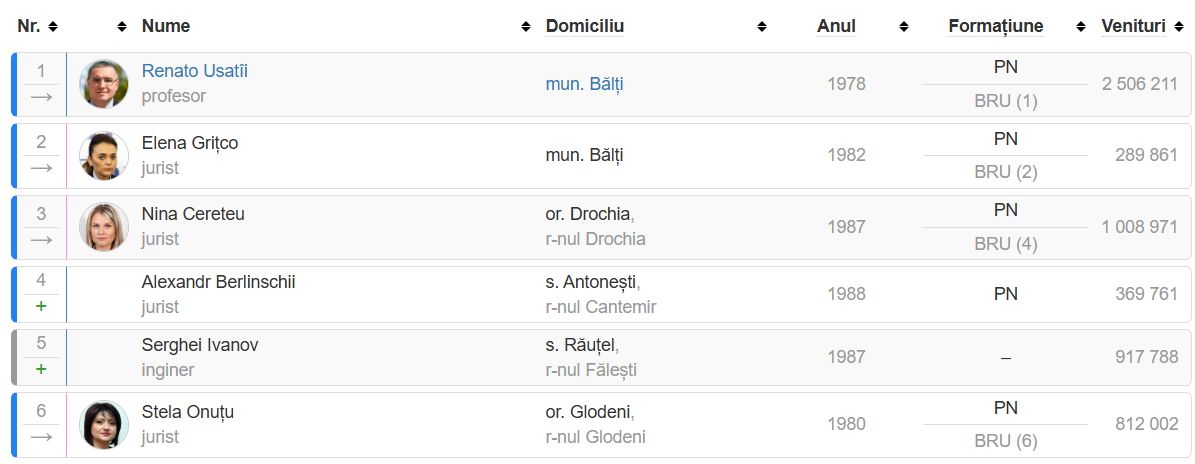Click the green plus icon for Alexandr Berlinschii
This screenshot has width=1195, height=464.
pyautogui.click(x=41, y=306)
